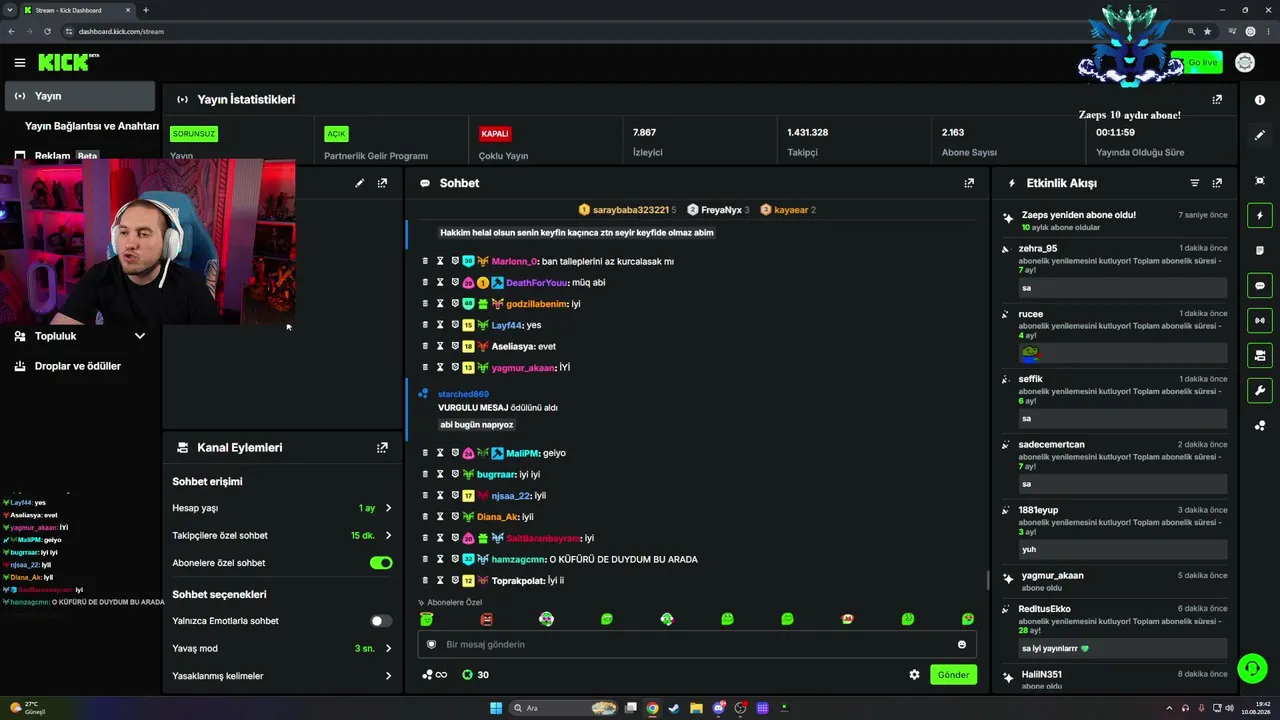Screen dimensions: 1280x720
Task: Open chat settings gear next to Gönder
Action: point(914,675)
